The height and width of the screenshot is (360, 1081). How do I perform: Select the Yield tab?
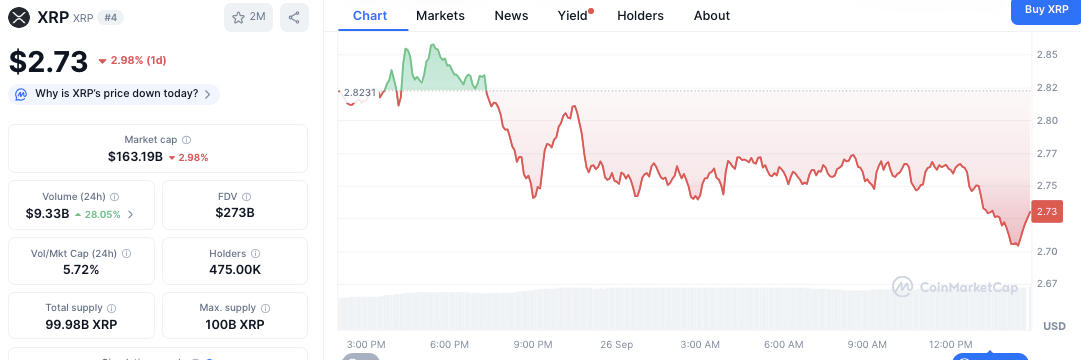pos(574,15)
